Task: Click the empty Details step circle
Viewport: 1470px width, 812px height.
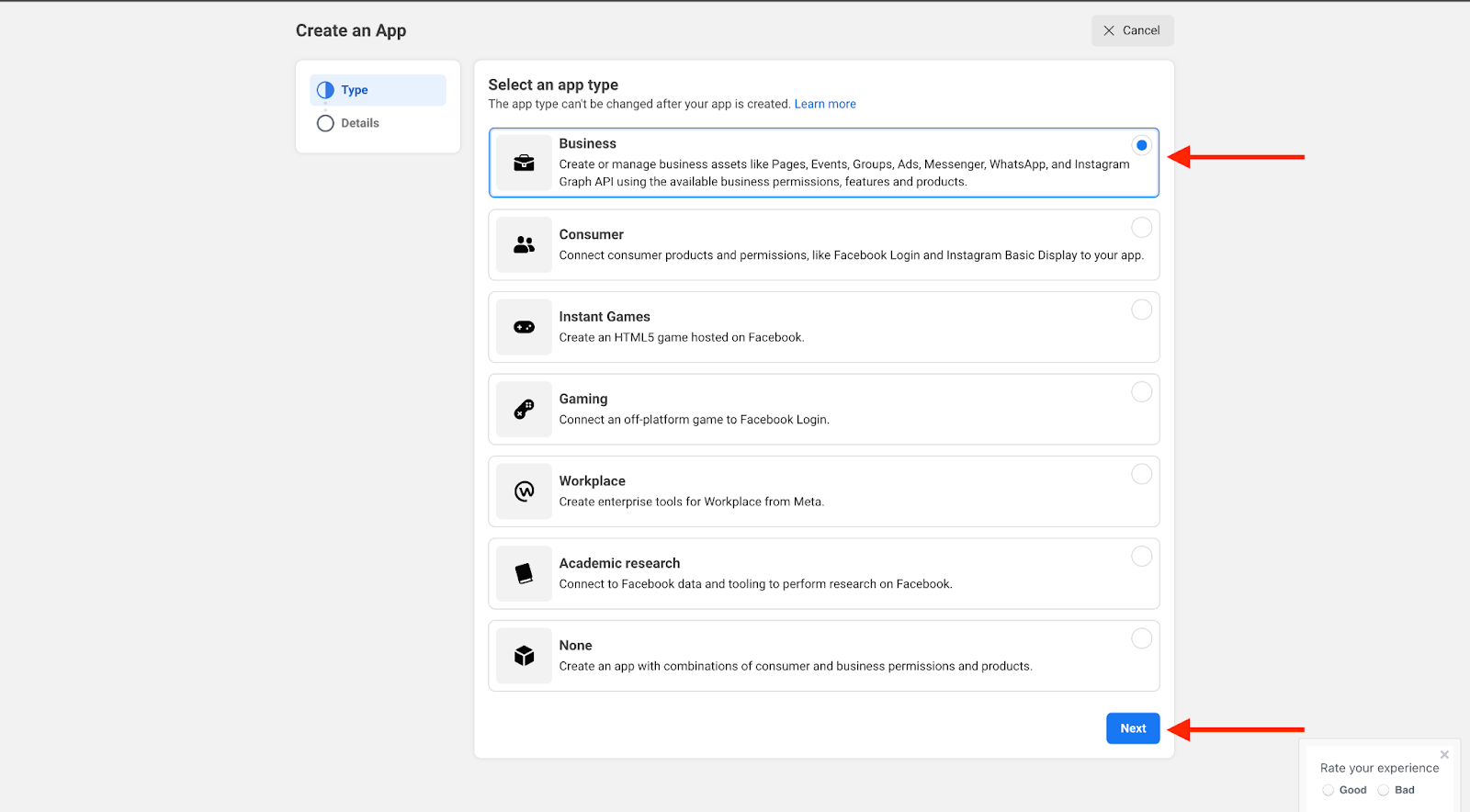Action: [325, 123]
